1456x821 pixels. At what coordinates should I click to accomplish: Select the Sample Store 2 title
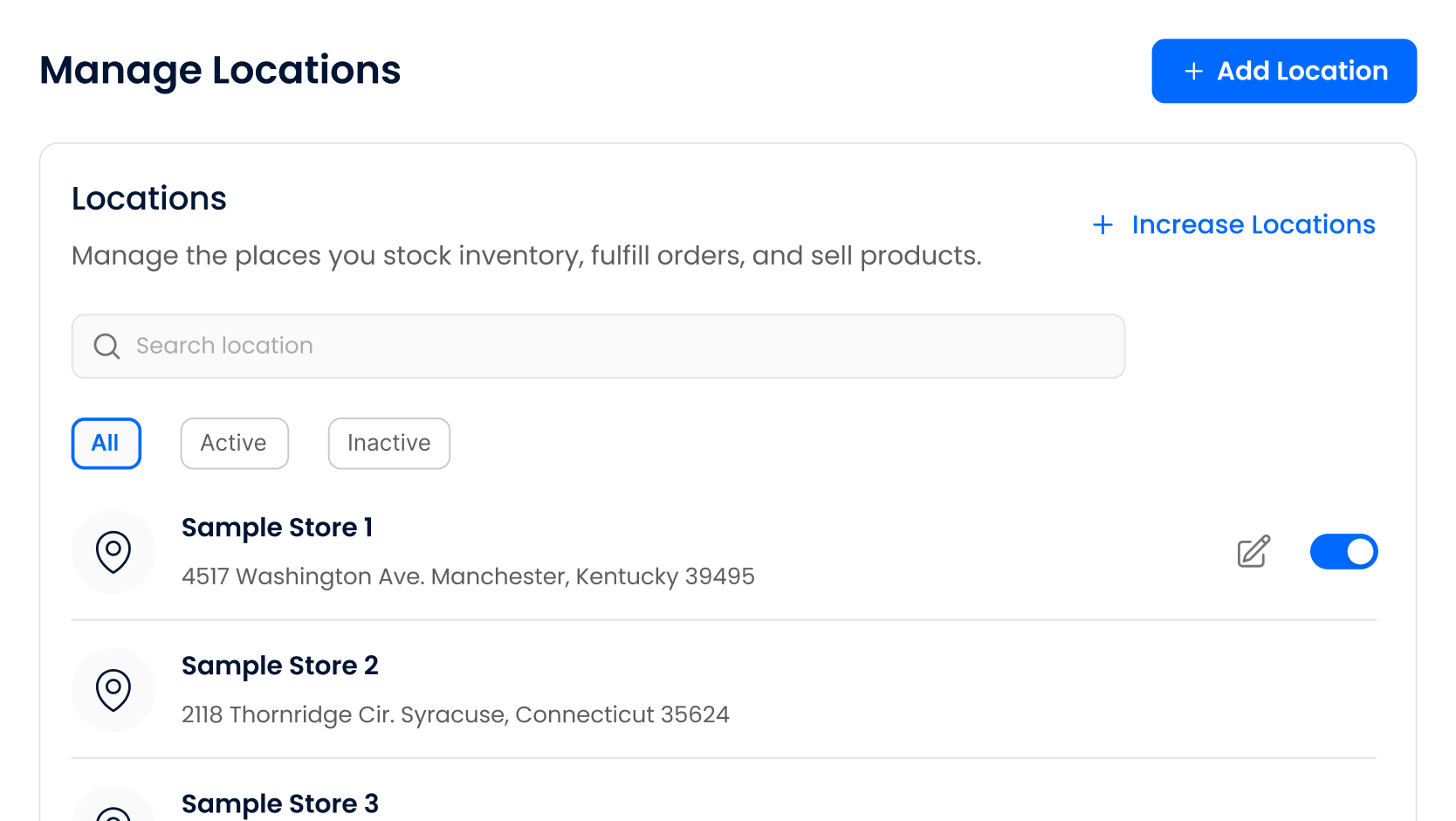[x=280, y=666]
